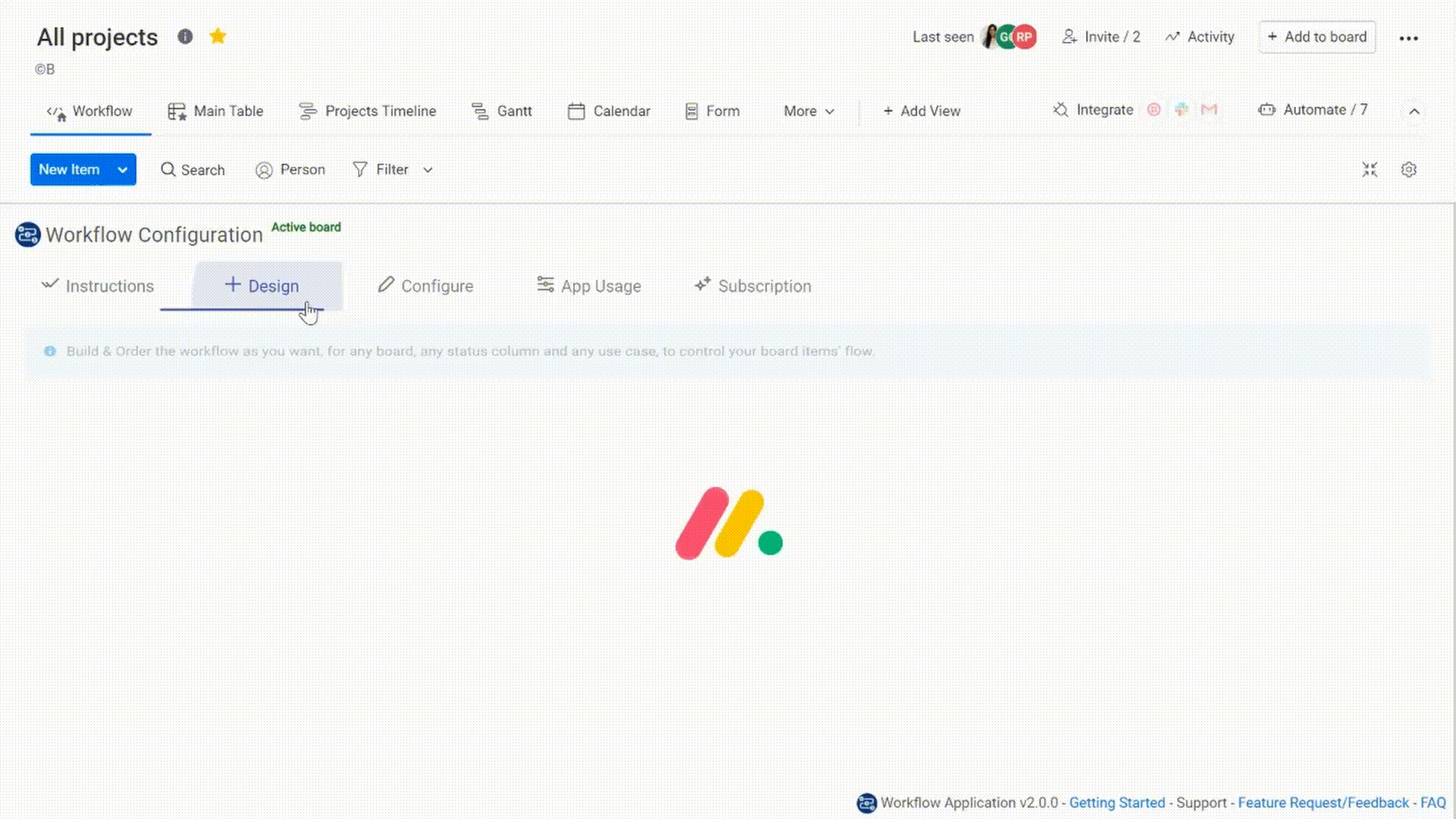
Task: Click the Calendar icon
Action: tap(576, 111)
